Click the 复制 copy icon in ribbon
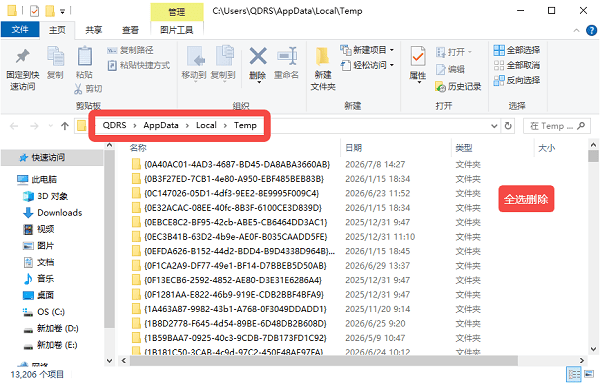 pyautogui.click(x=55, y=57)
